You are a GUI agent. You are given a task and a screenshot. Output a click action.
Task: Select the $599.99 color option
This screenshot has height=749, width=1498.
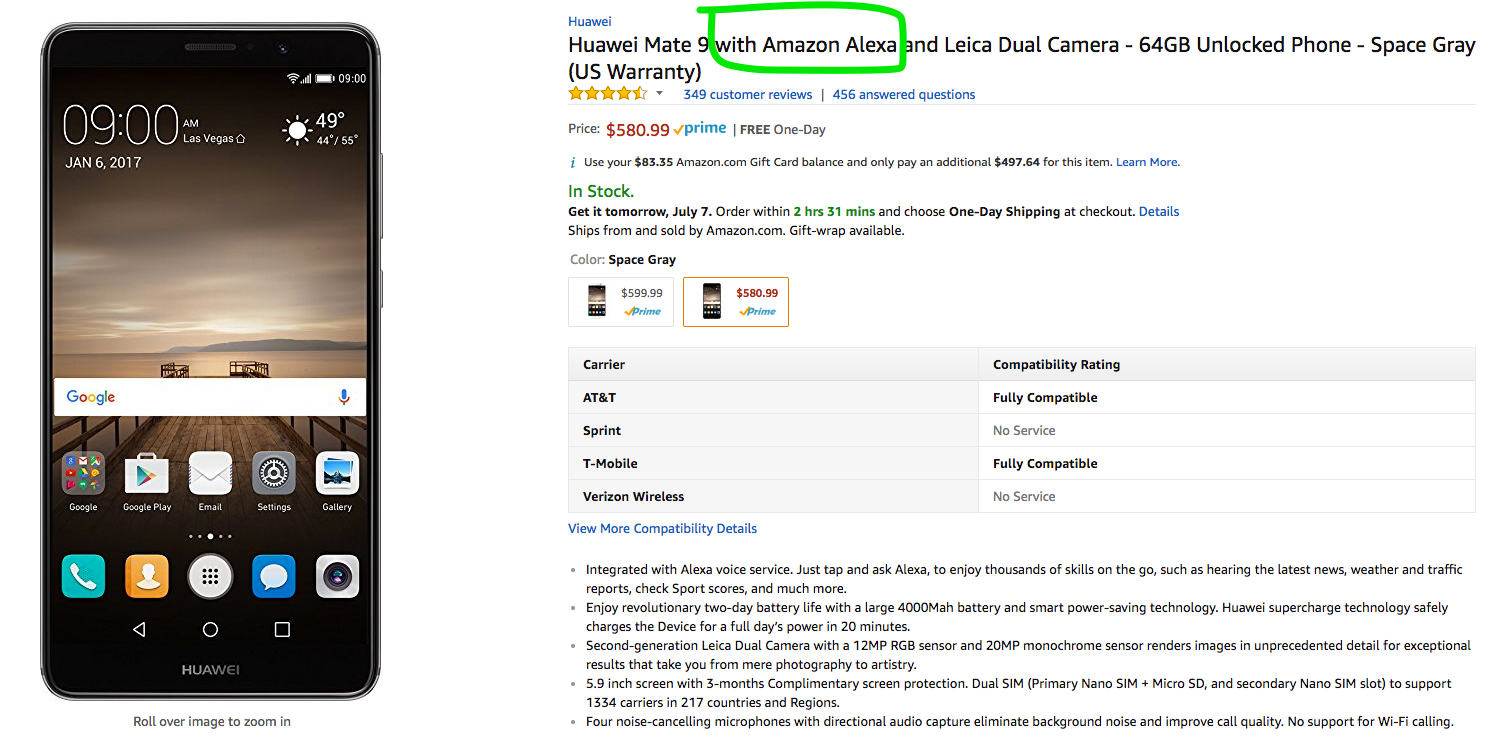coord(621,302)
